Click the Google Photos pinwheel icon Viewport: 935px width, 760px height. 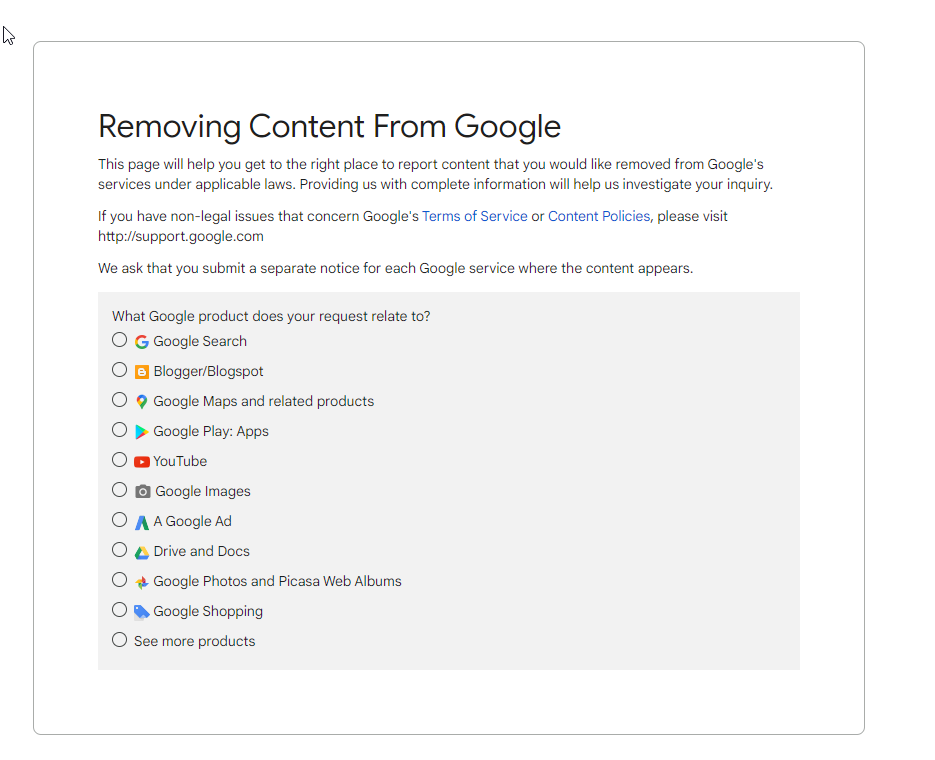[141, 582]
